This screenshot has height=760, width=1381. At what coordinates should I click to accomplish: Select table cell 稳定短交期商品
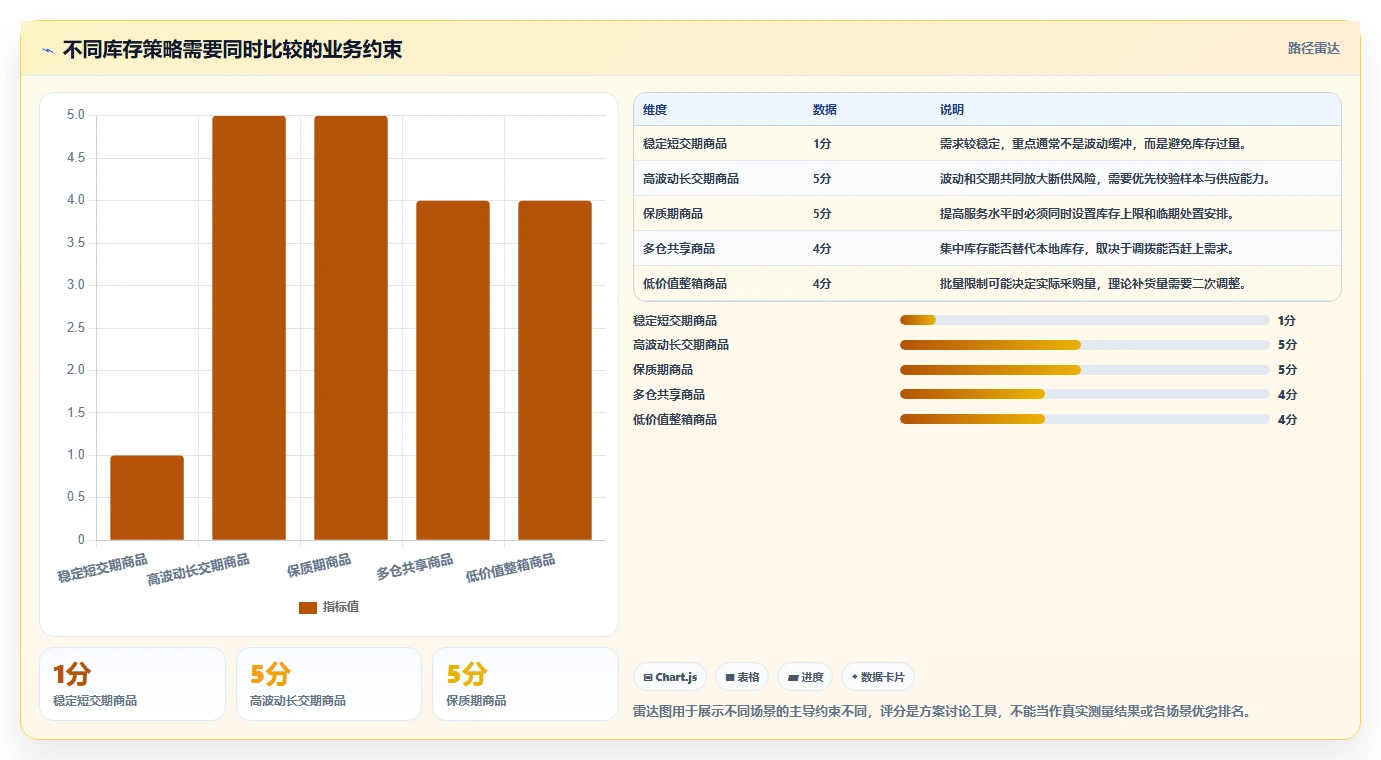click(685, 143)
